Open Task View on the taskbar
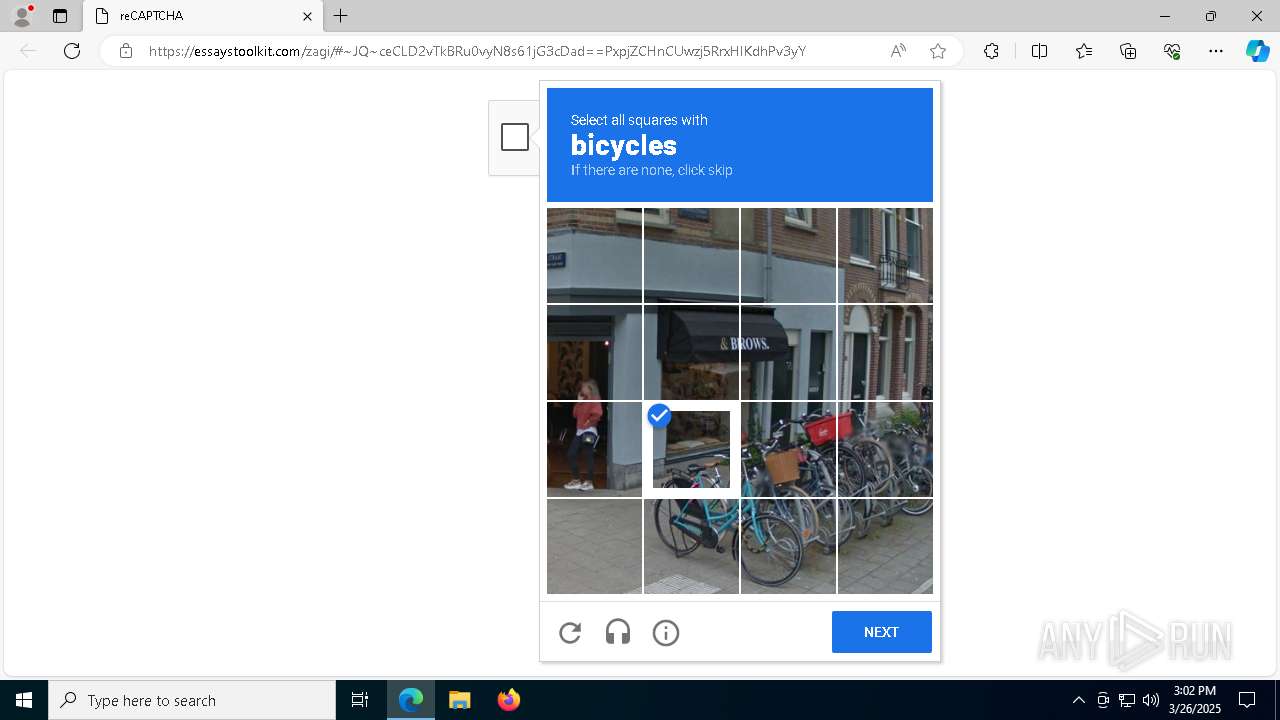1280x720 pixels. point(360,700)
